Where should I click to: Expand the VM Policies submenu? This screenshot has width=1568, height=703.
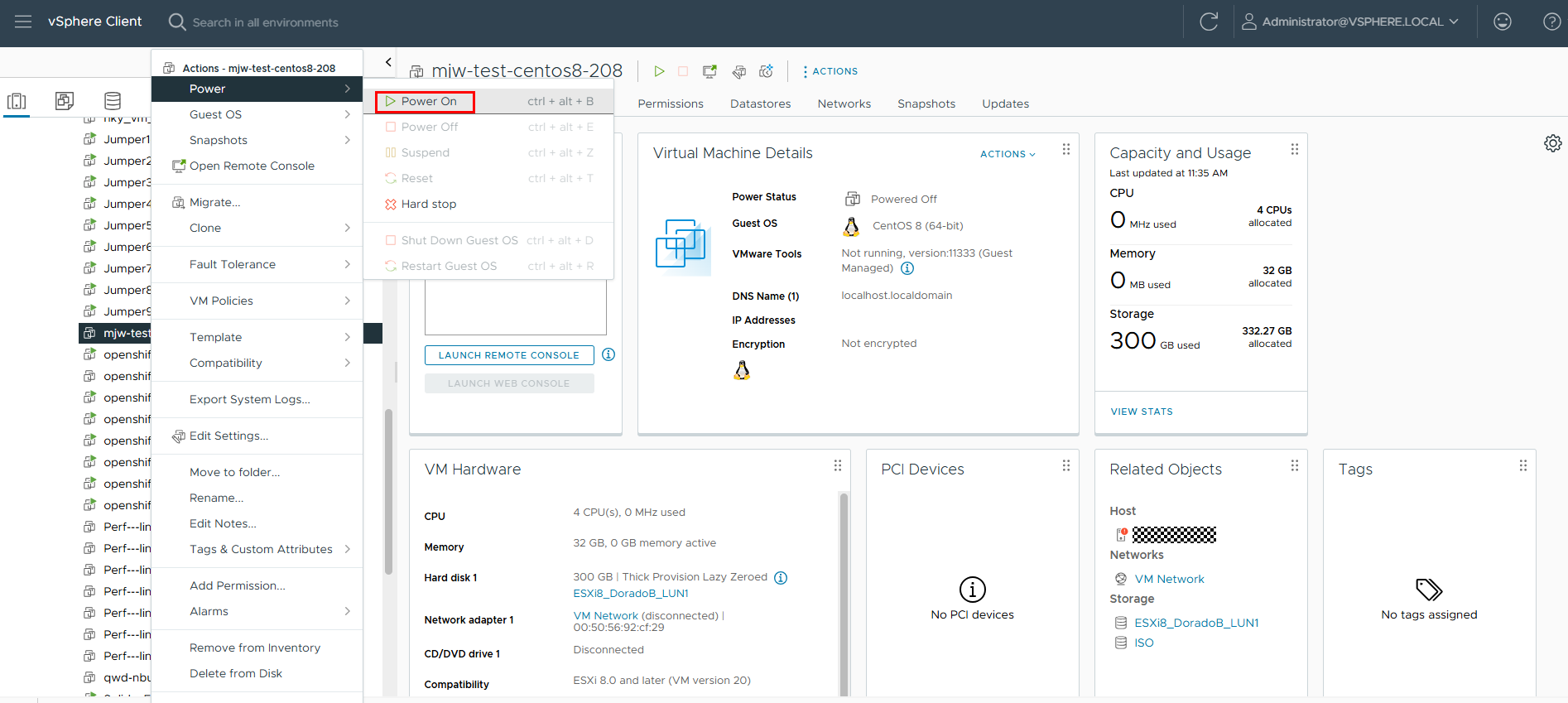coord(257,301)
